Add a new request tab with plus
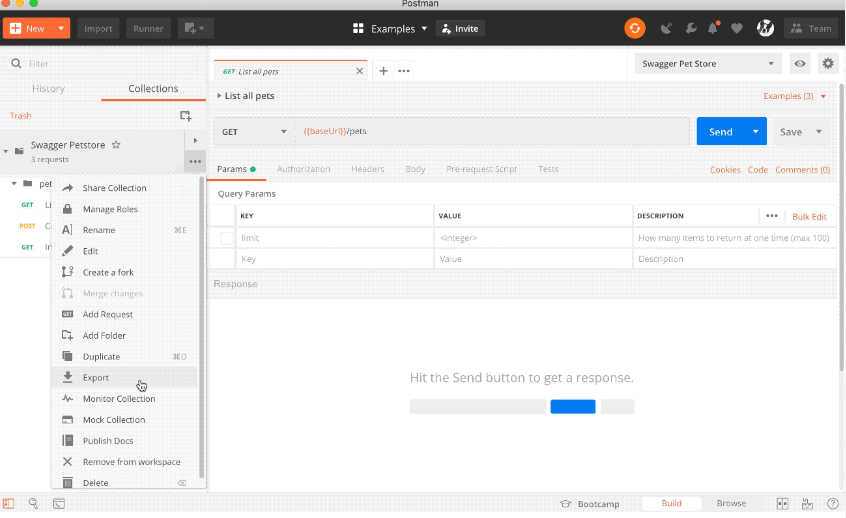Viewport: 846px width, 518px height. click(x=383, y=71)
